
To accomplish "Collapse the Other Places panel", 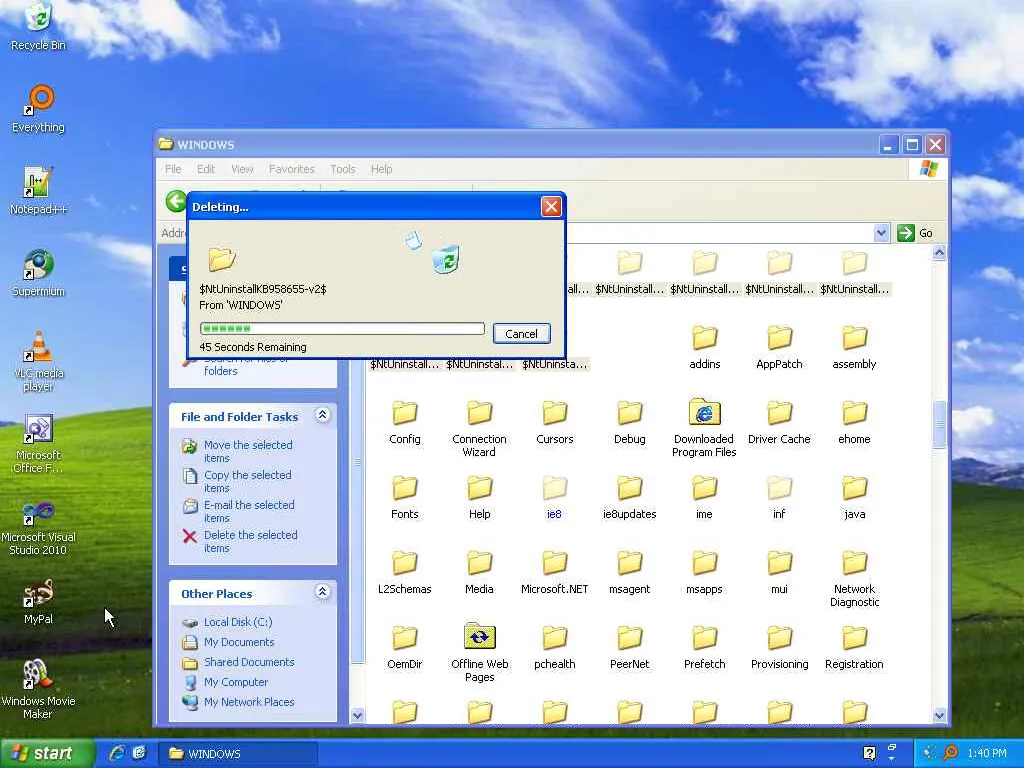I will pyautogui.click(x=323, y=592).
